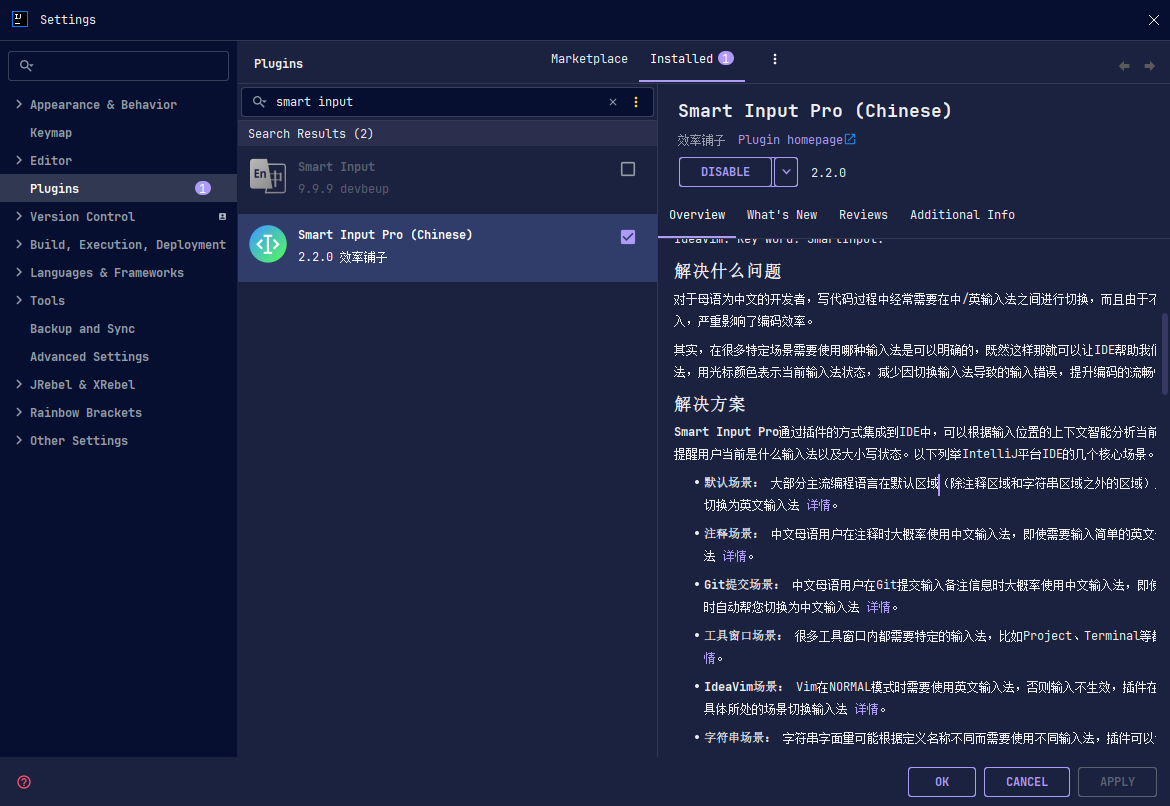Open the Reviews tab

(x=863, y=215)
